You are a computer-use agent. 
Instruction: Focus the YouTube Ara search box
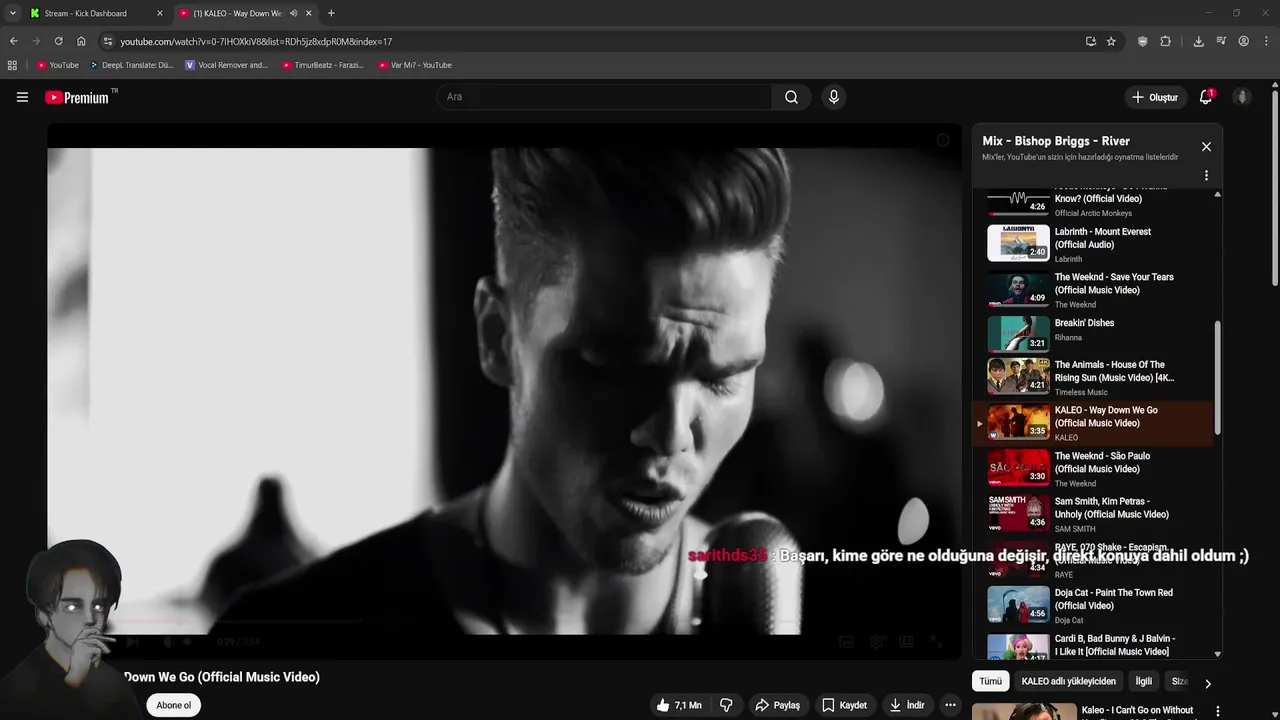pyautogui.click(x=603, y=97)
